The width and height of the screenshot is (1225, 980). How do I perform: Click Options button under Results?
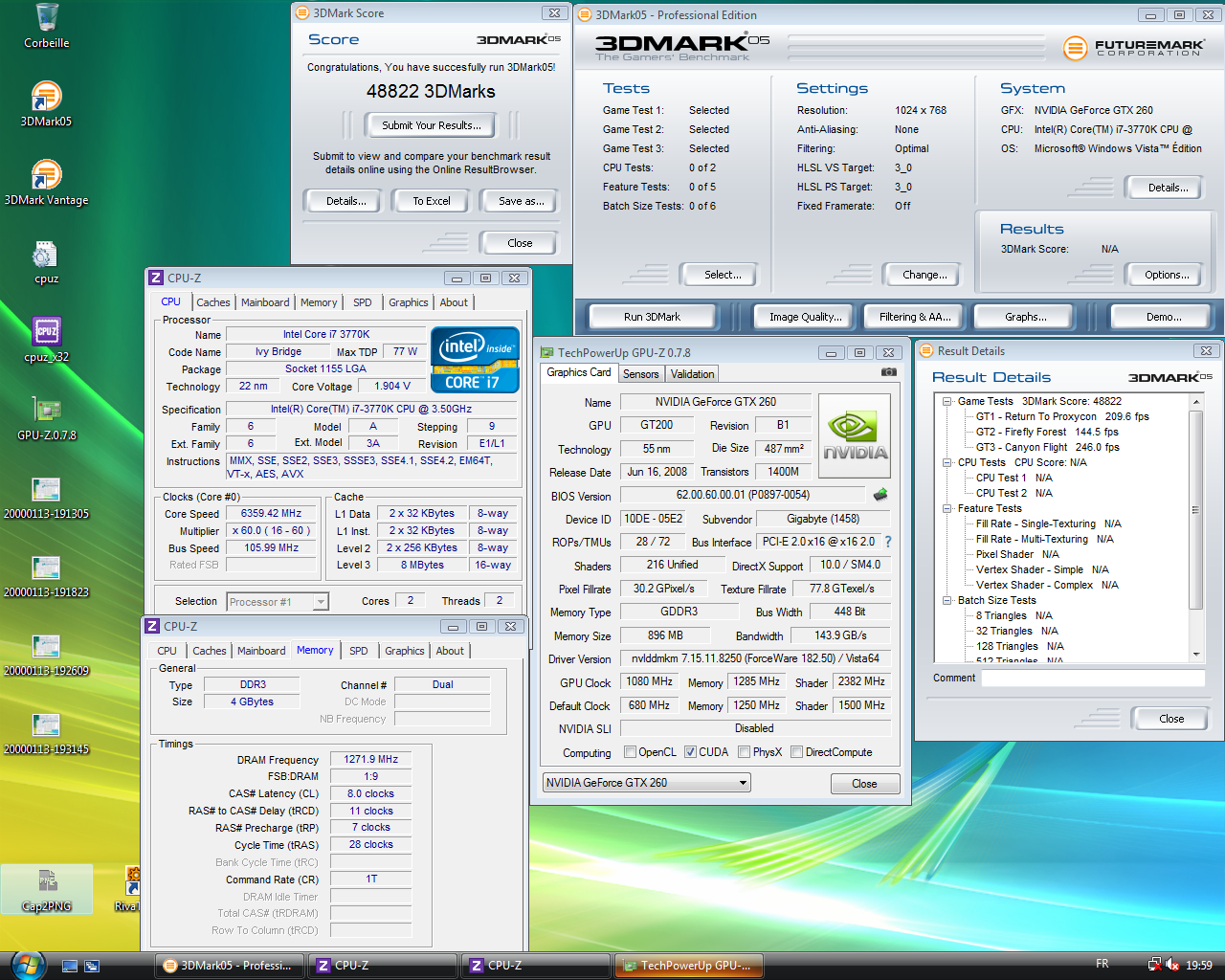click(1167, 275)
